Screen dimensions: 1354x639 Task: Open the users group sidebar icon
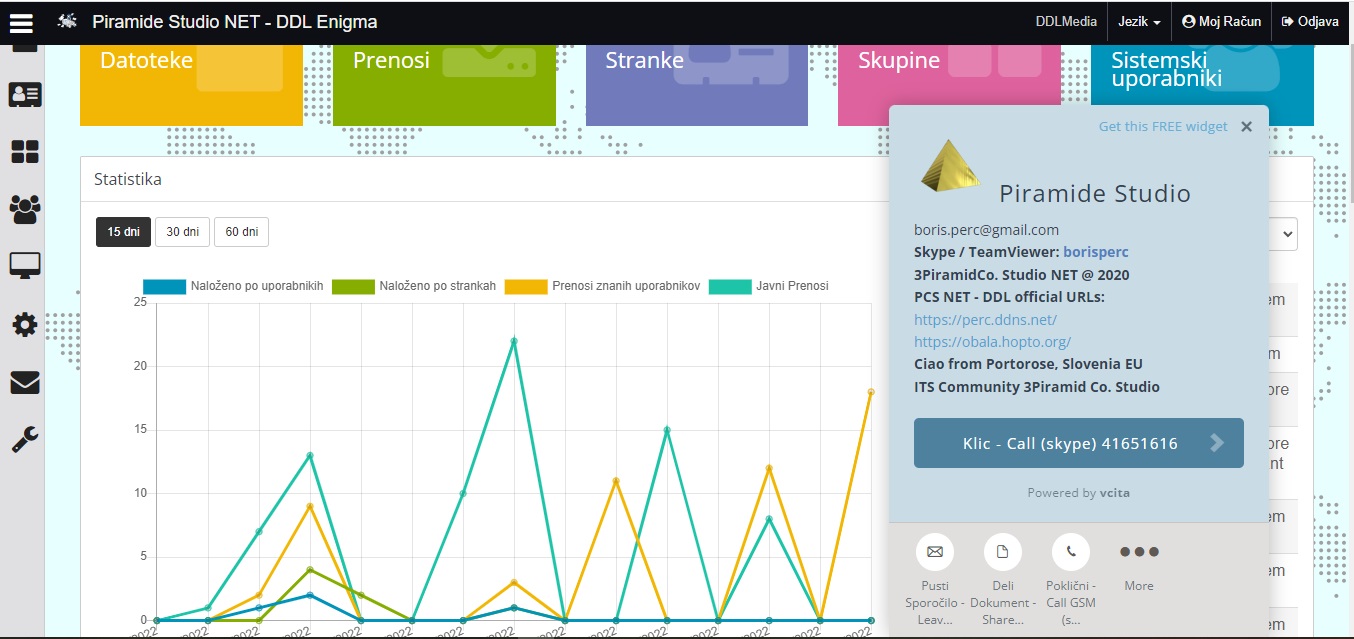[x=24, y=209]
